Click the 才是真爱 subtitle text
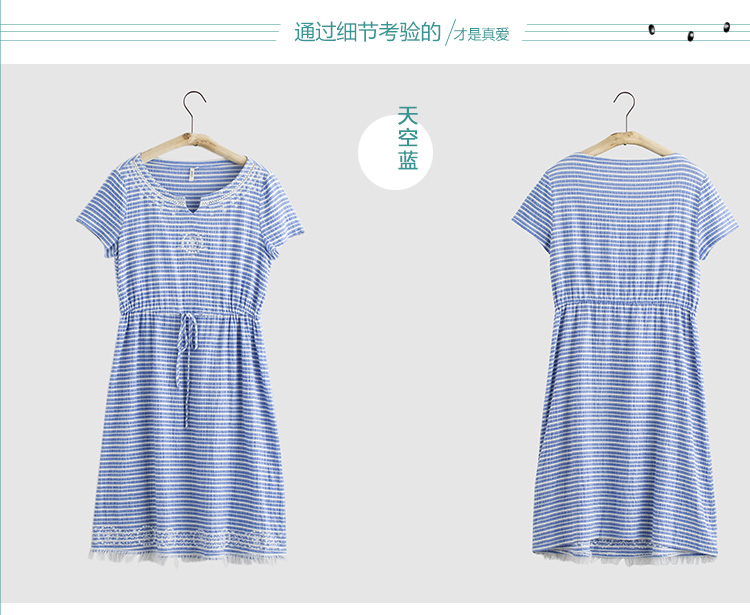750x615 pixels. click(x=482, y=34)
